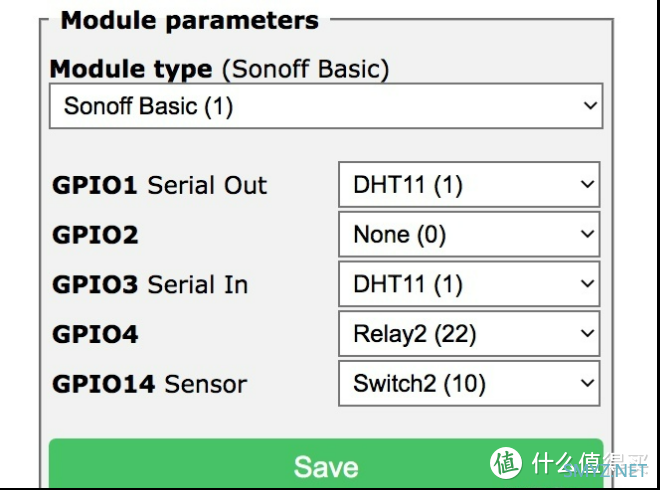This screenshot has width=660, height=490.
Task: Click the chevron arrow of GPIO1 selector
Action: pos(587,184)
